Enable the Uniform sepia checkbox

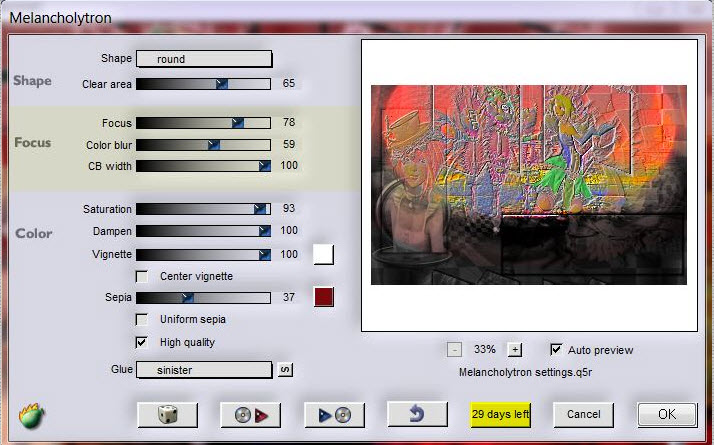[142, 319]
